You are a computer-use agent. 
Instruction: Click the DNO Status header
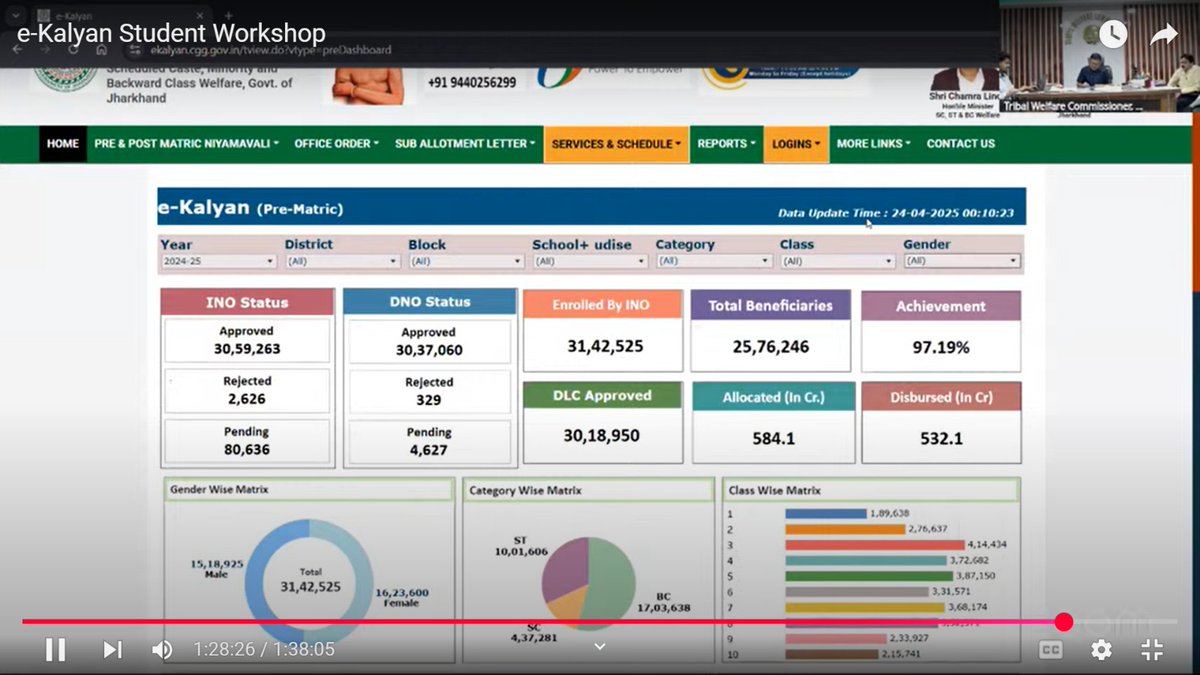coord(429,302)
